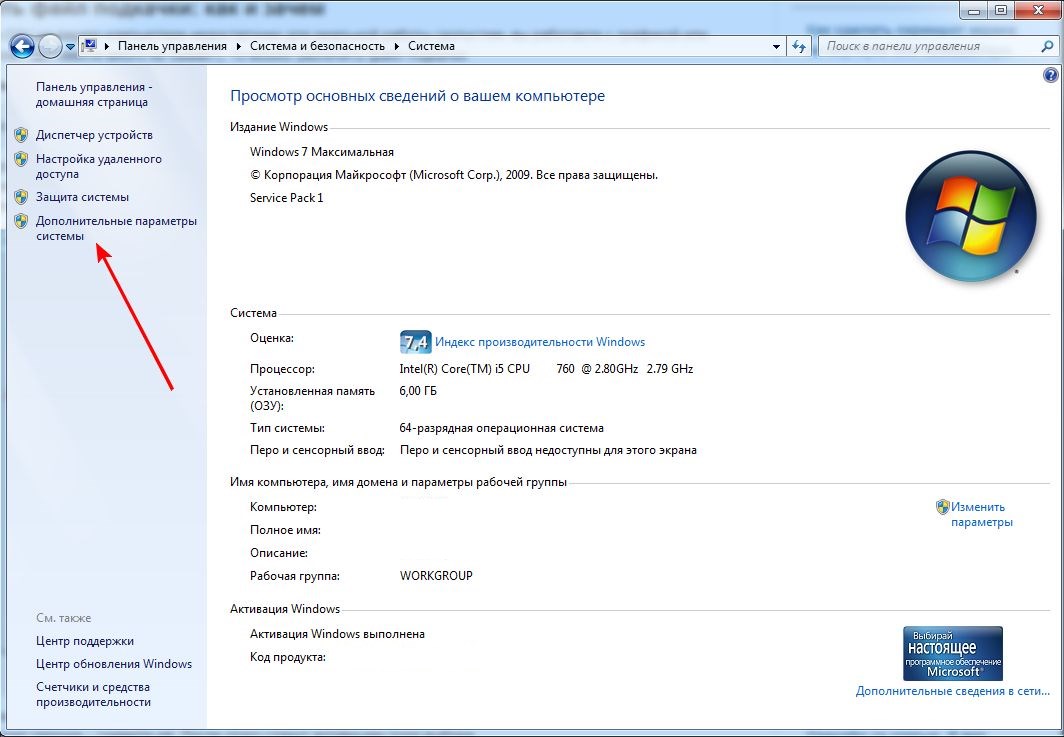This screenshot has height=737, width=1064.
Task: Open Панель управления - домашняя страница
Action: point(94,94)
